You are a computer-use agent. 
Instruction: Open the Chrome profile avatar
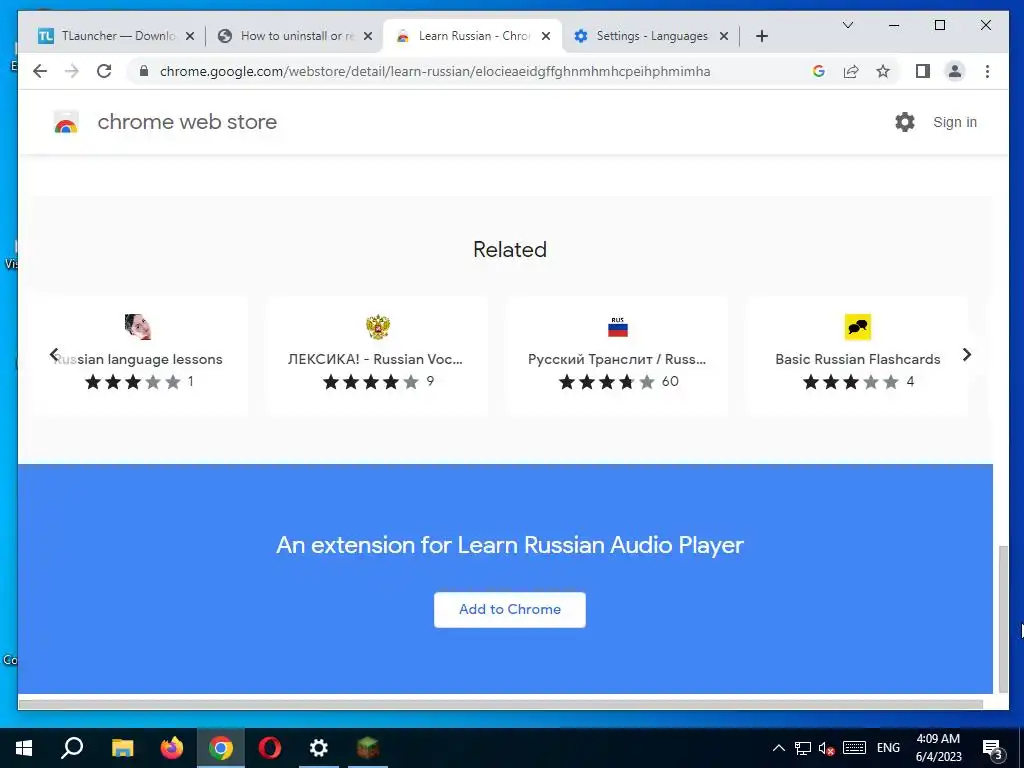pos(955,71)
